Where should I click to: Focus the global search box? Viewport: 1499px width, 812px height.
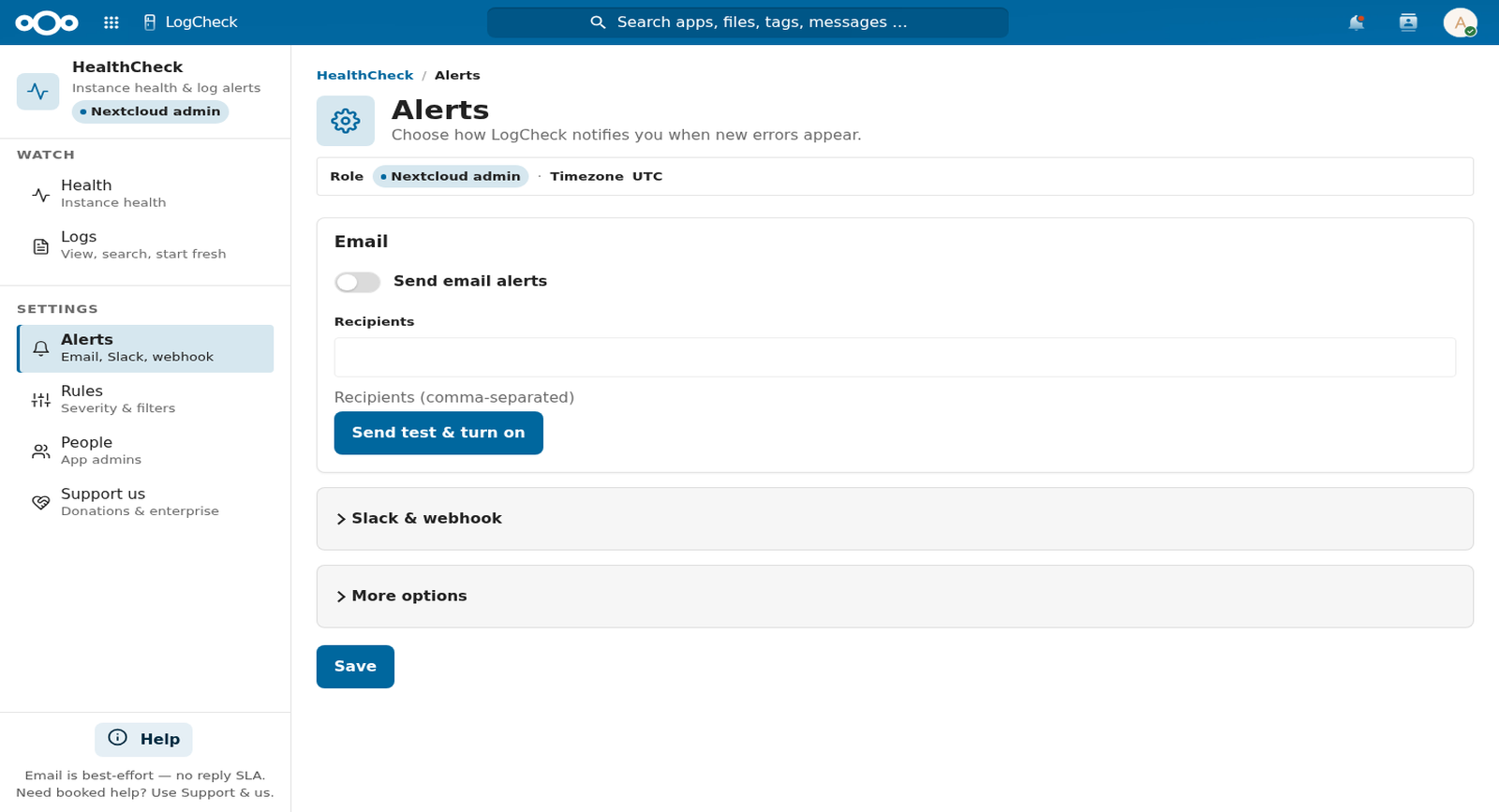[x=748, y=22]
